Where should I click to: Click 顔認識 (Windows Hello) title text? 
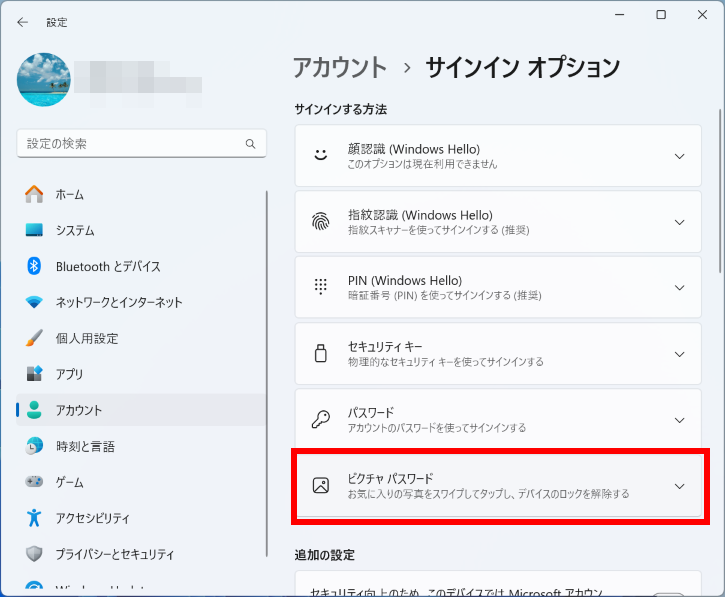pyautogui.click(x=414, y=149)
